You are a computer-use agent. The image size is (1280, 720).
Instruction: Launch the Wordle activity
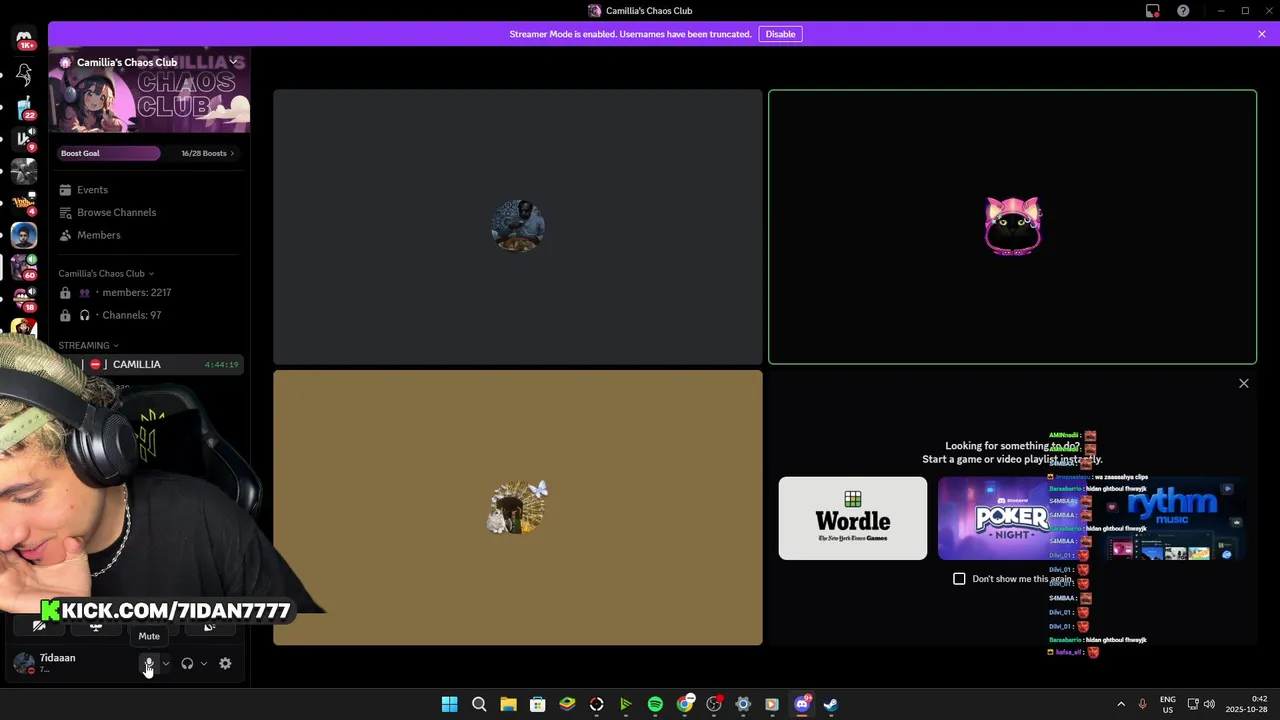pos(853,518)
